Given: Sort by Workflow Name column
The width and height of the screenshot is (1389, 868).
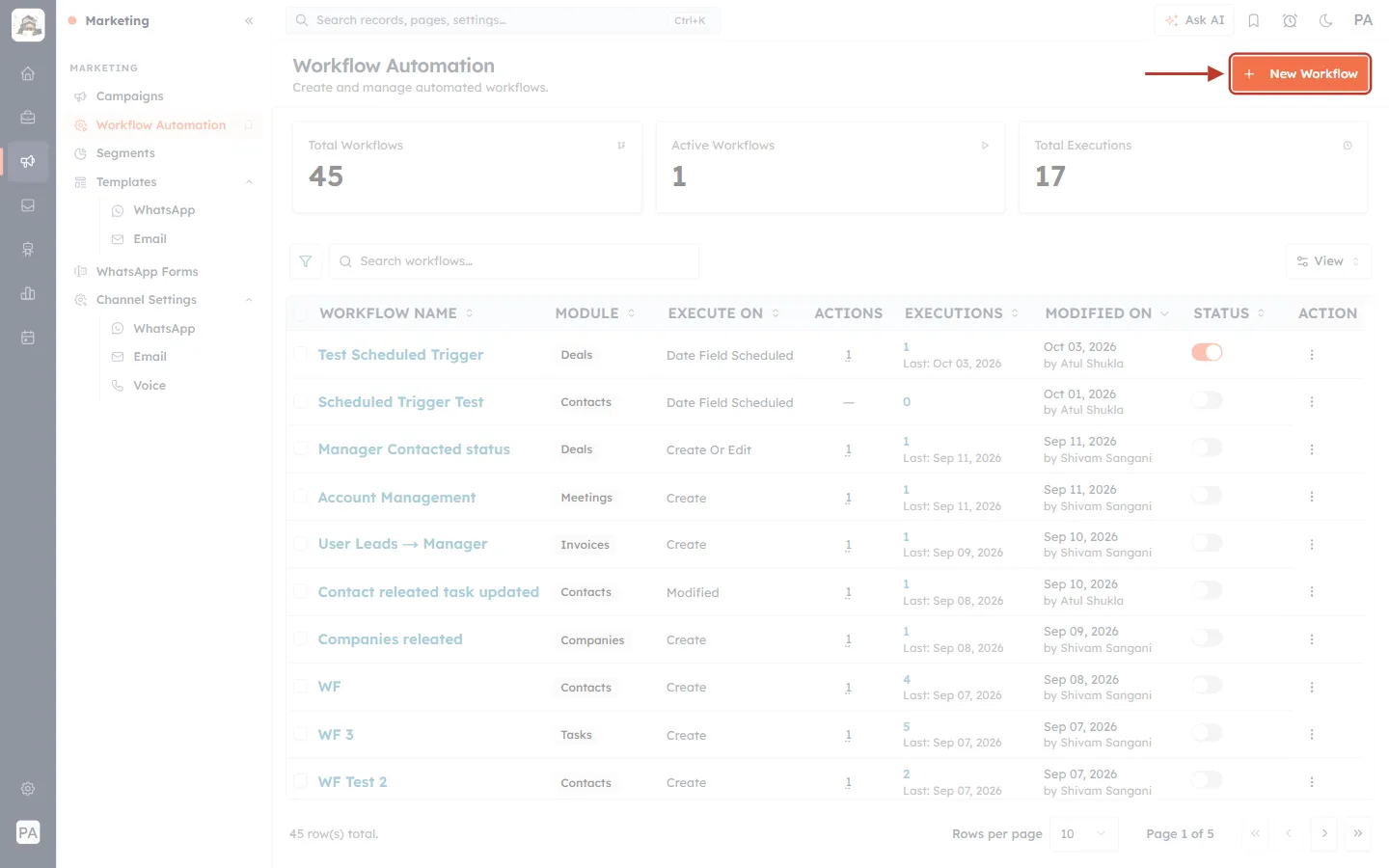Looking at the screenshot, I should 396,313.
